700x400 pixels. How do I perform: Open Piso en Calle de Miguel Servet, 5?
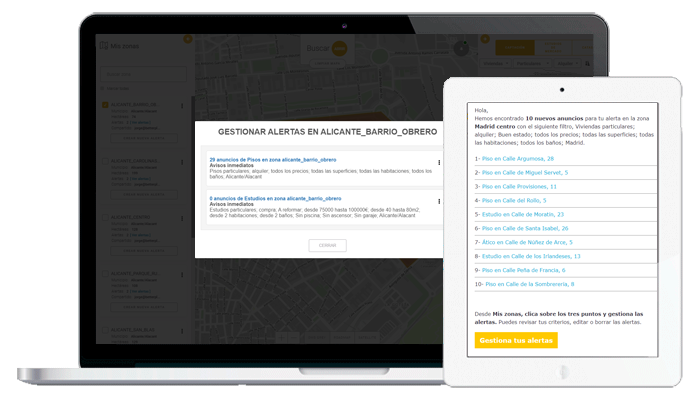[525, 172]
